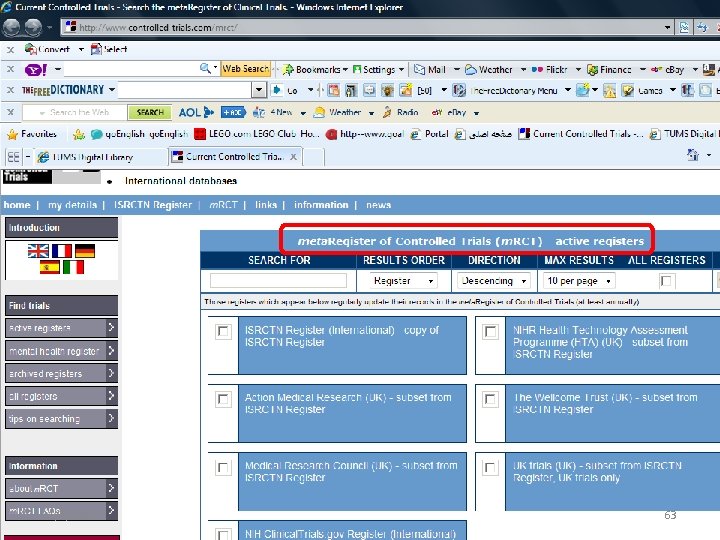Click Web Search button in Yahoo toolbar
This screenshot has height=540, width=720.
(x=246, y=69)
